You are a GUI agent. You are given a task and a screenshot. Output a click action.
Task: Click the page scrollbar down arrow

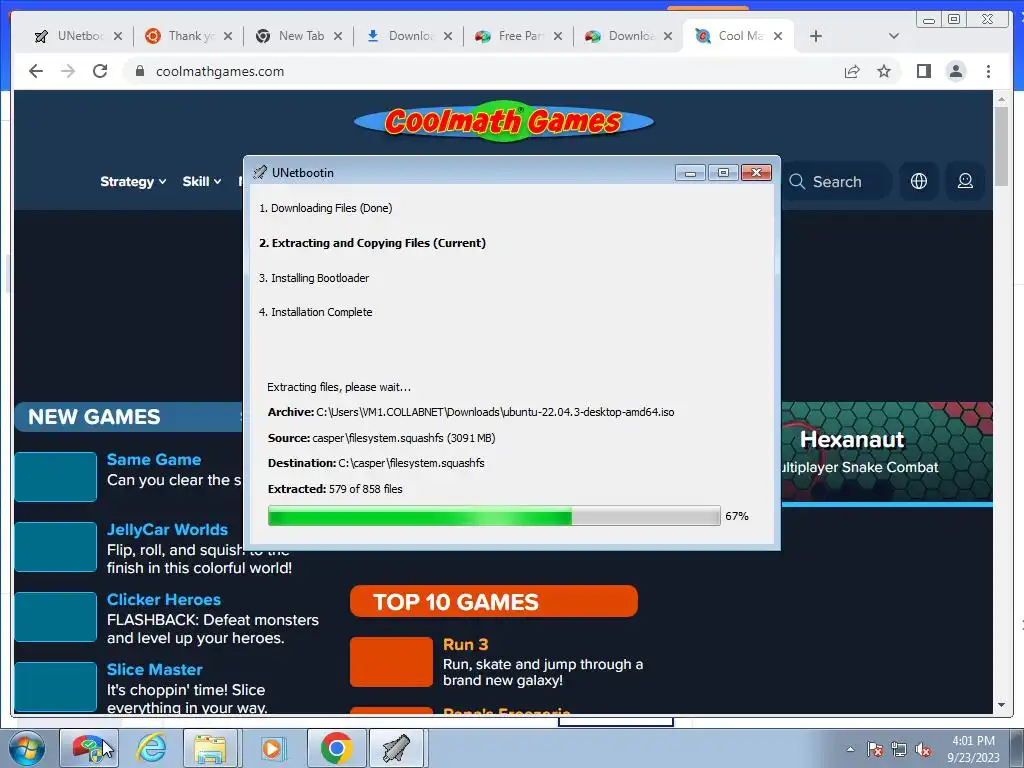click(1001, 705)
